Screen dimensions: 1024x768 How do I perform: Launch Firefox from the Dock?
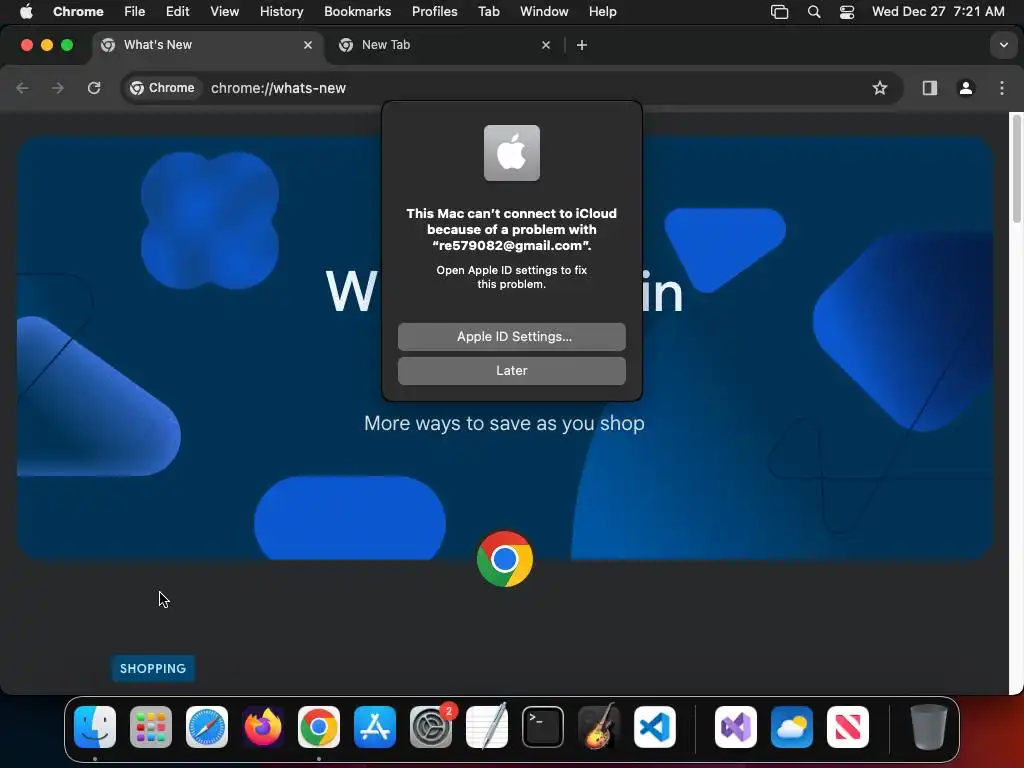coord(263,727)
